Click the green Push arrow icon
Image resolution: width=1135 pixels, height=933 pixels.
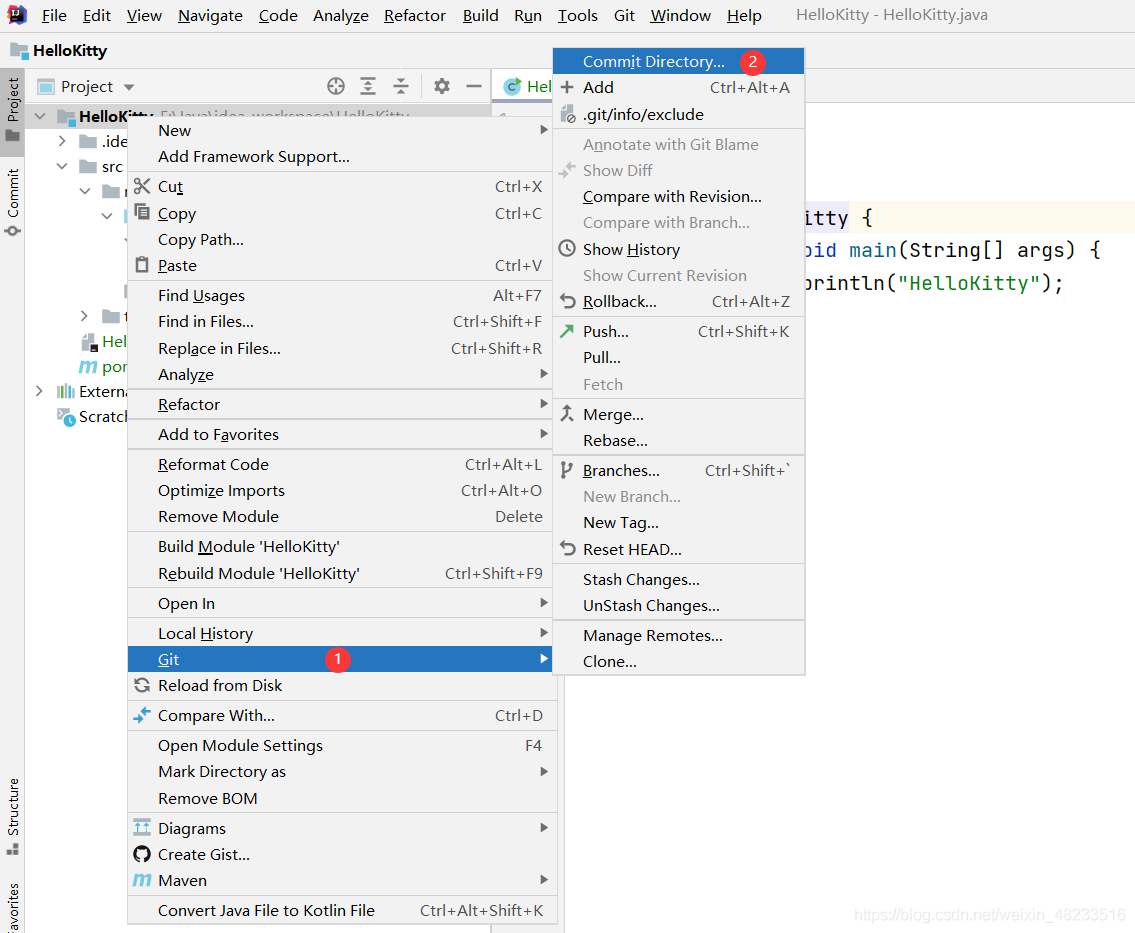(x=568, y=331)
